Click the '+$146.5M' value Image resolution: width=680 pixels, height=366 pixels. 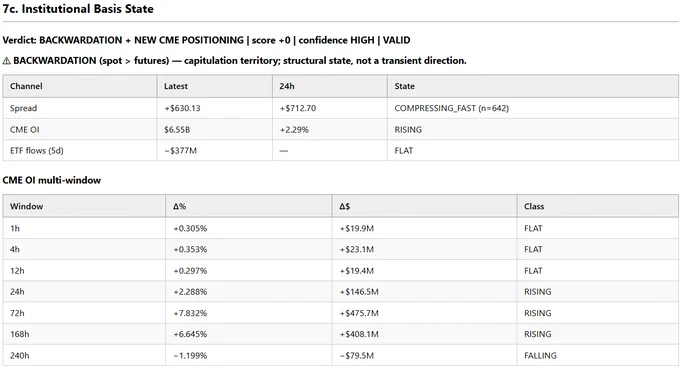pos(359,291)
